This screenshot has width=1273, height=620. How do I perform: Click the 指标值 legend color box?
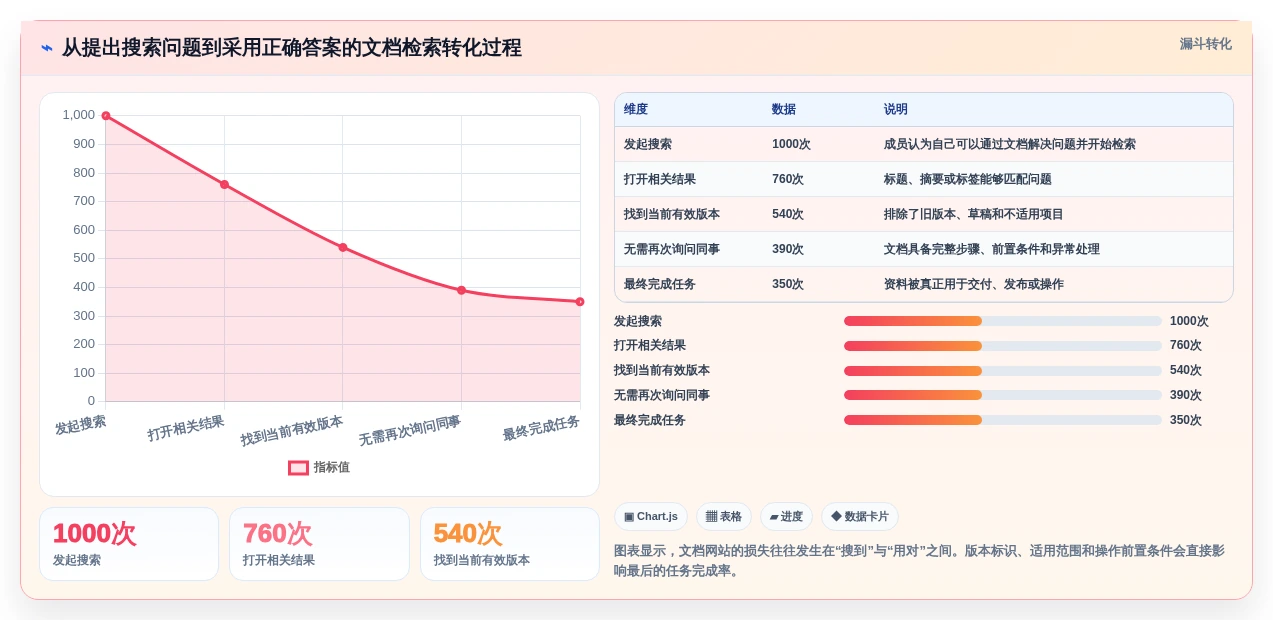298,467
